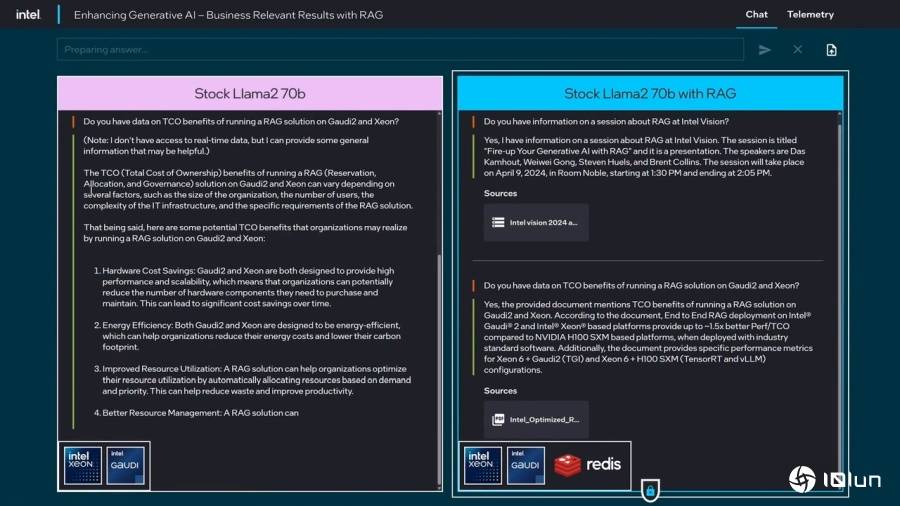Click the Improved Resource Utilization list item
The width and height of the screenshot is (900, 506).
point(253,380)
